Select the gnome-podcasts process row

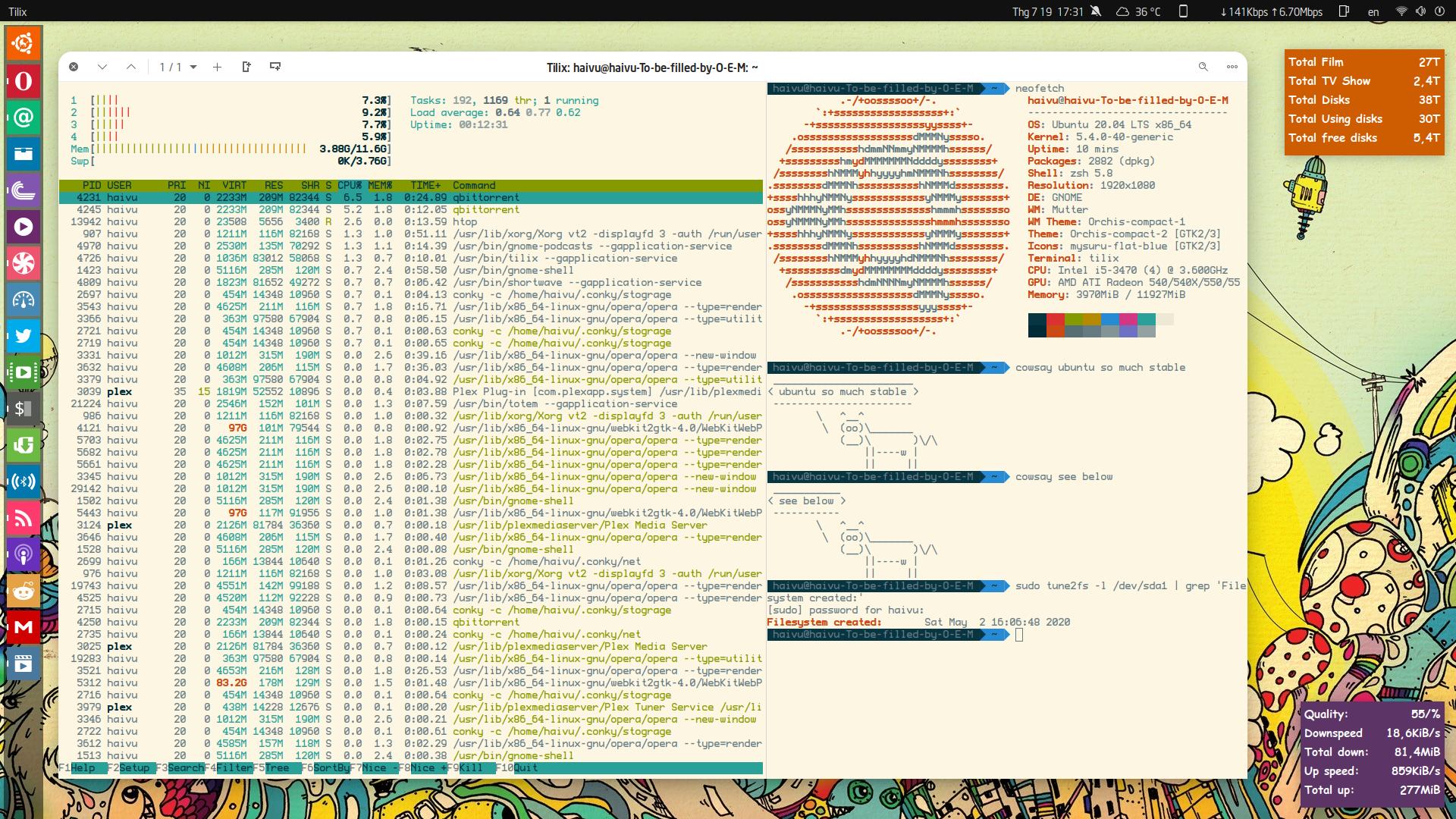point(411,246)
